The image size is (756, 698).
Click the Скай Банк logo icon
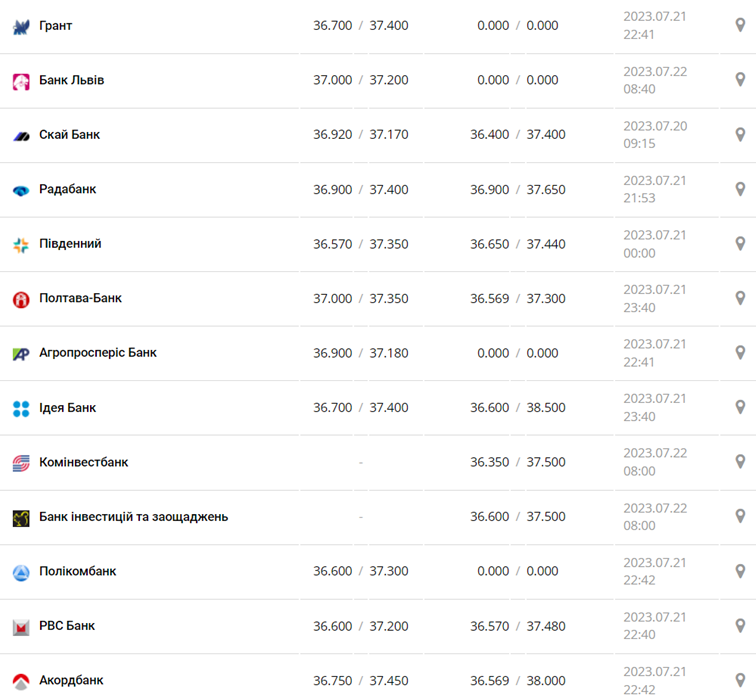[21, 136]
